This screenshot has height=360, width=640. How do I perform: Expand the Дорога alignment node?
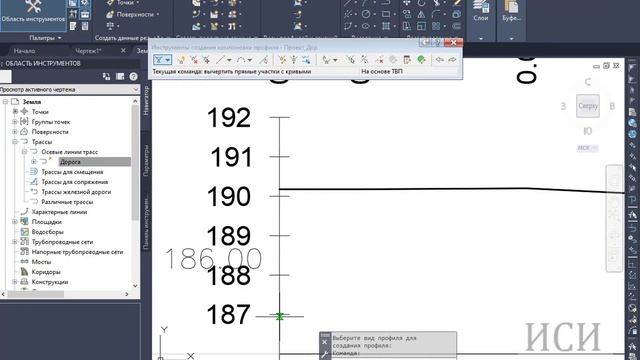(33, 162)
